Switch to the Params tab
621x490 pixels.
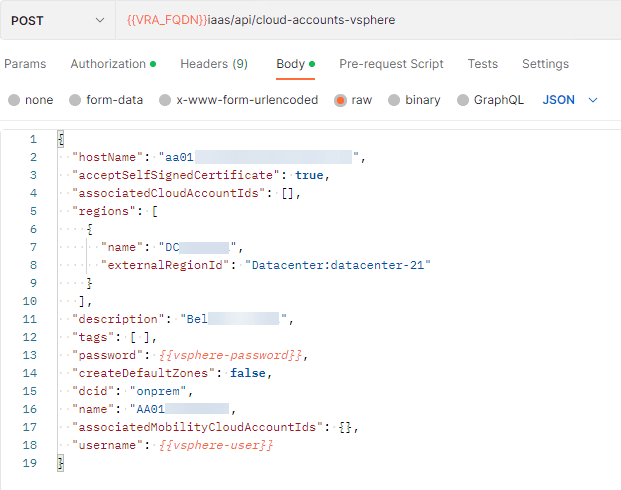point(25,64)
